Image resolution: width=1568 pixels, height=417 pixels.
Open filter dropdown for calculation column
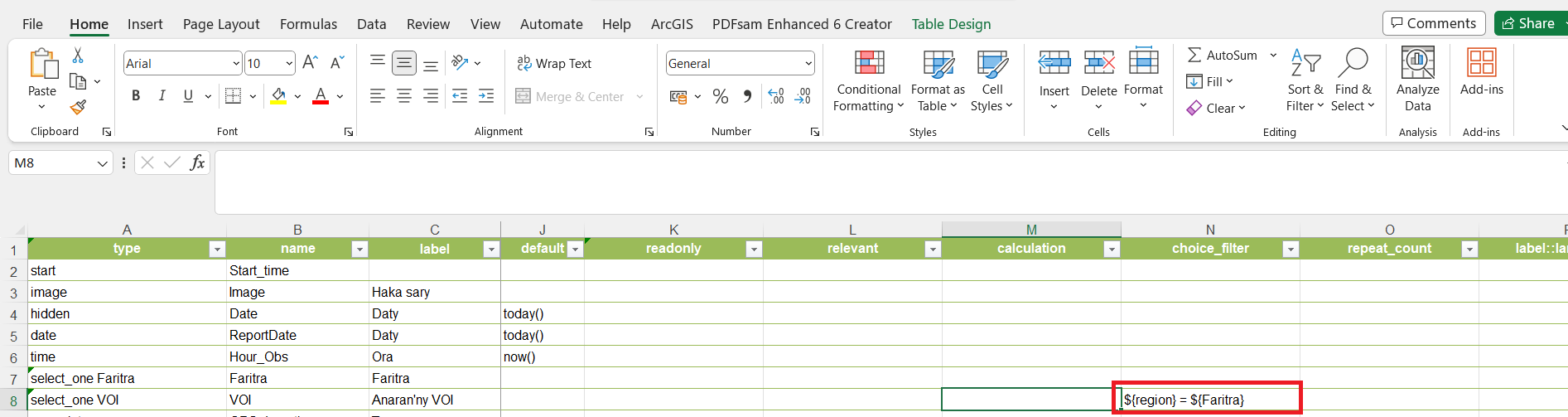[1112, 249]
